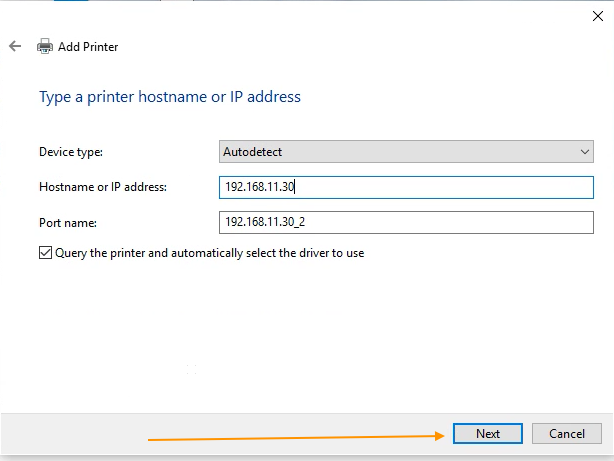Click the Add Printer title text

(88, 47)
